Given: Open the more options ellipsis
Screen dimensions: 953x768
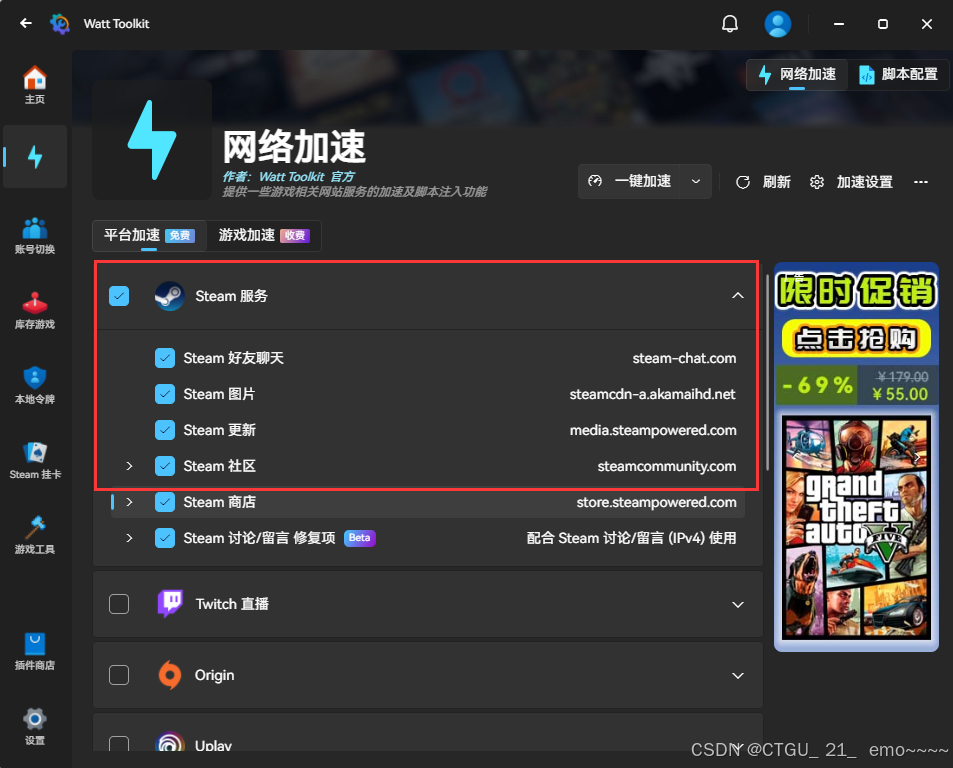Looking at the screenshot, I should tap(921, 182).
